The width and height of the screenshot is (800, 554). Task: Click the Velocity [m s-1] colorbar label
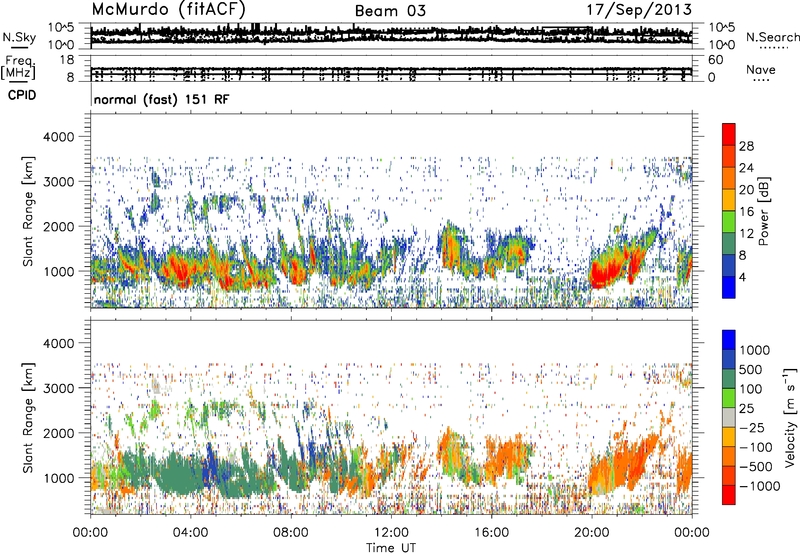(x=790, y=417)
